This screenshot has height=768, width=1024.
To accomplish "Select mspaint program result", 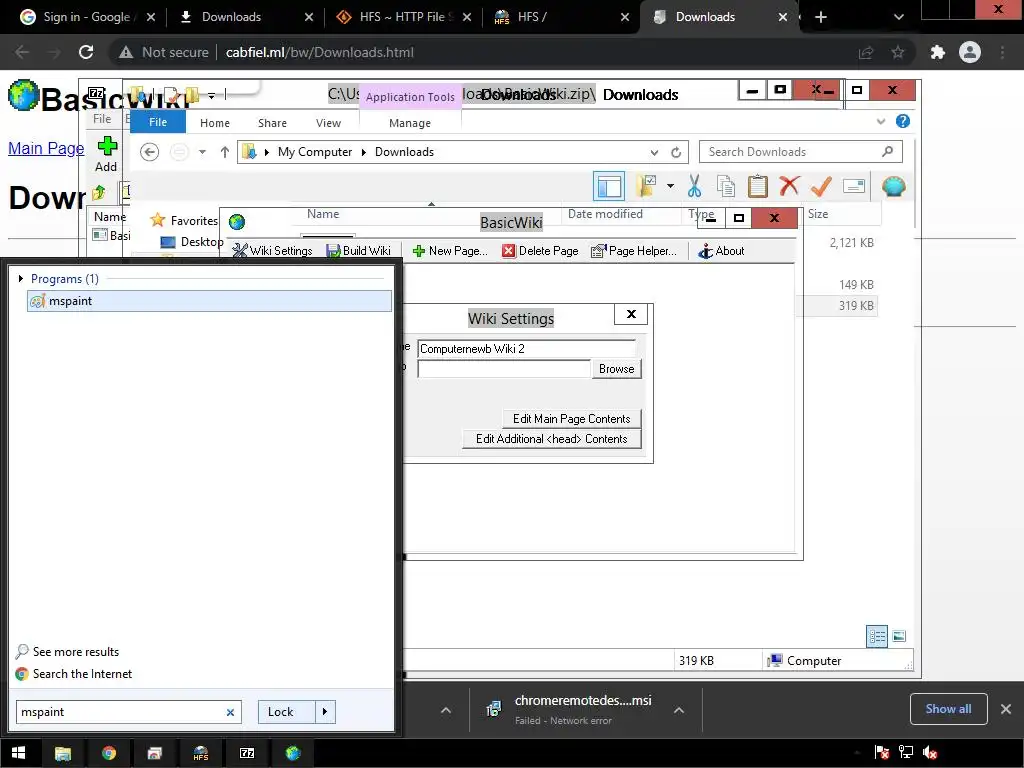I will tap(209, 301).
